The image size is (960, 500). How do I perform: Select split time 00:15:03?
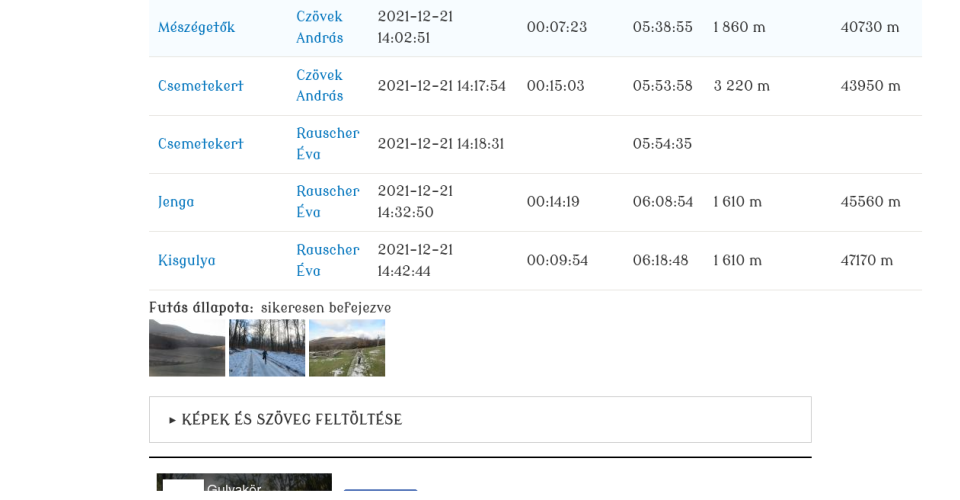pyautogui.click(x=555, y=86)
